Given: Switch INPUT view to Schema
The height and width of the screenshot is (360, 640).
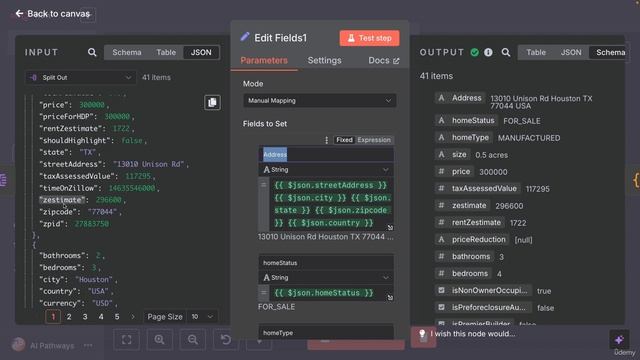Looking at the screenshot, I should pyautogui.click(x=127, y=52).
